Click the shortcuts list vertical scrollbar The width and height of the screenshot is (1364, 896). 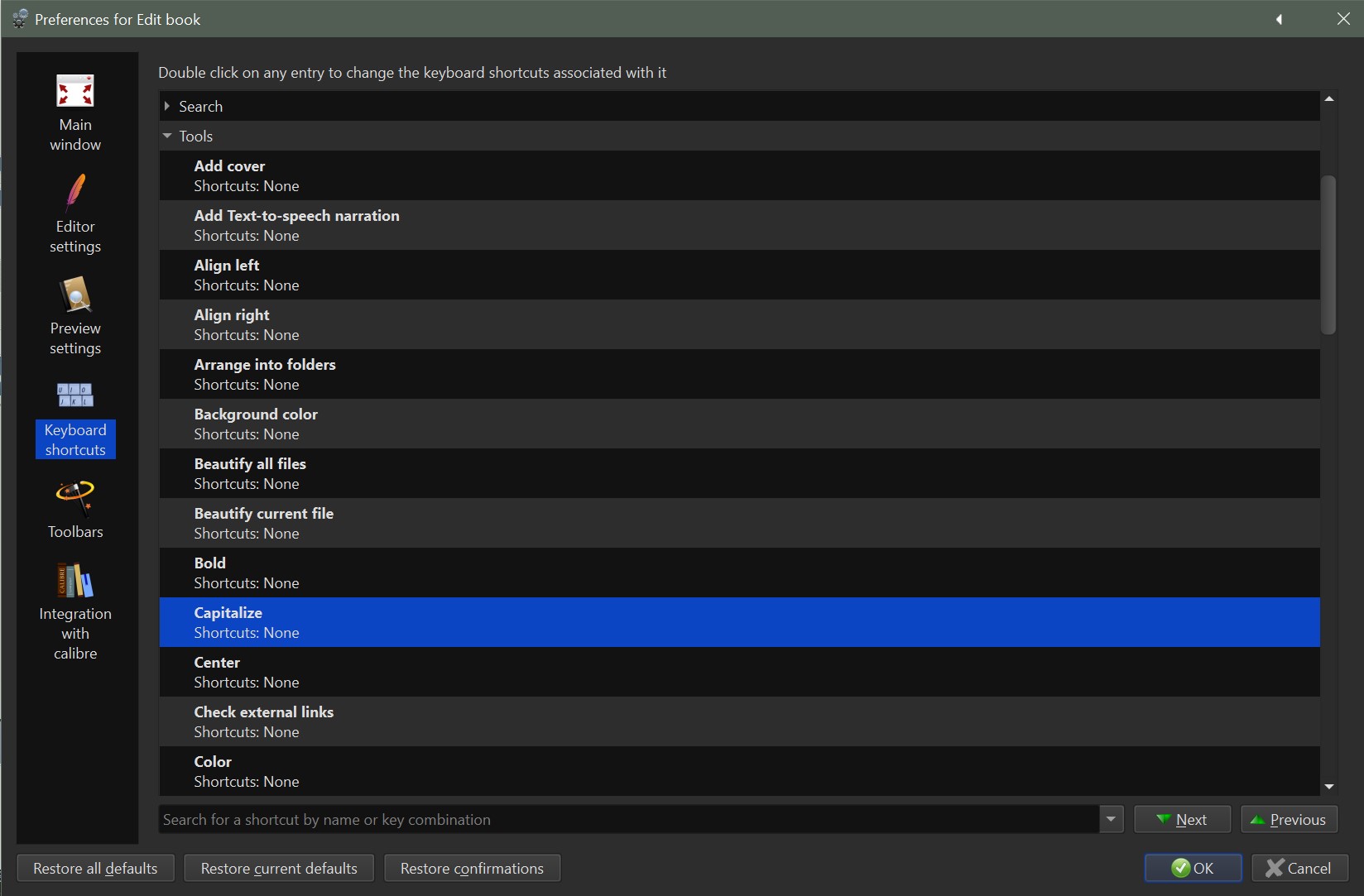click(x=1328, y=255)
